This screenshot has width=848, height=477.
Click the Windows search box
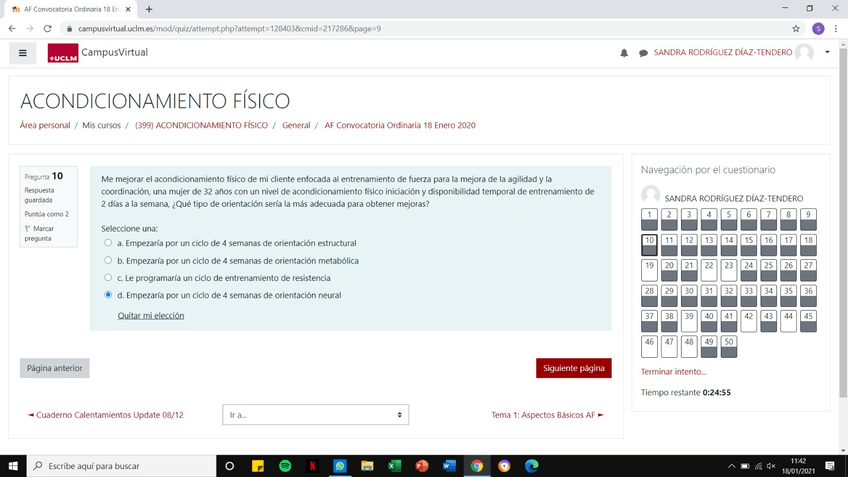[x=121, y=466]
